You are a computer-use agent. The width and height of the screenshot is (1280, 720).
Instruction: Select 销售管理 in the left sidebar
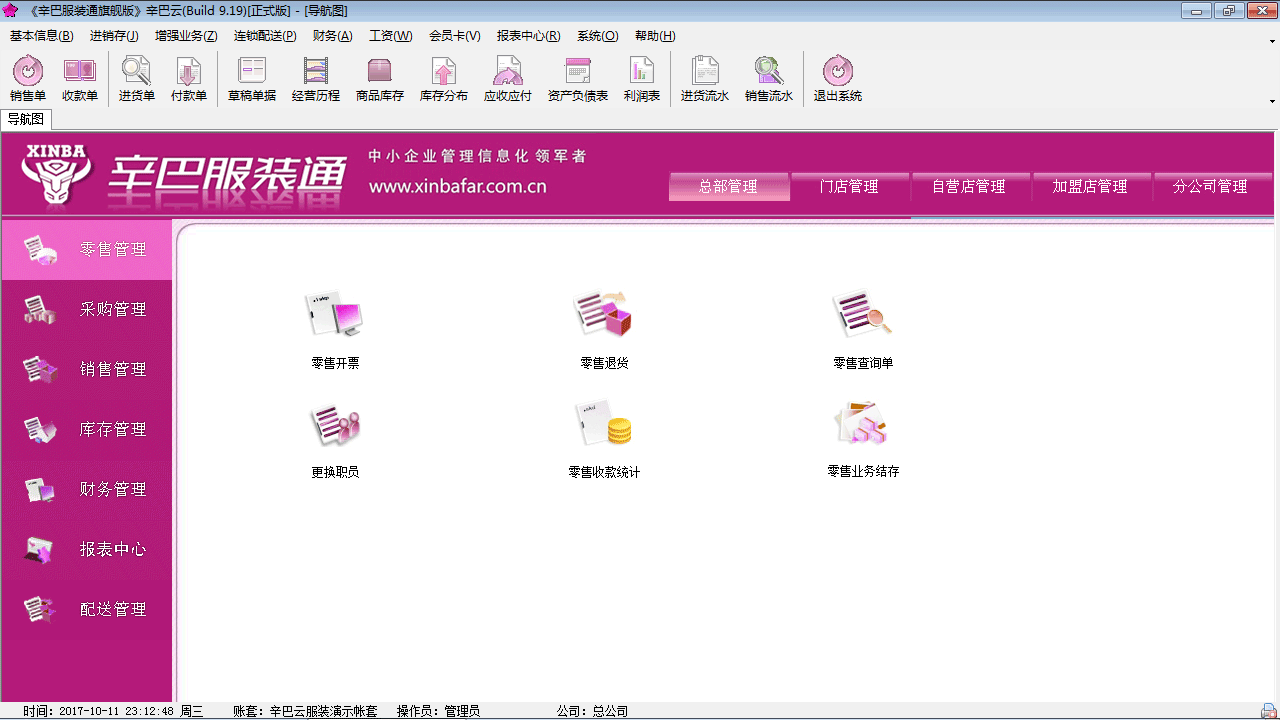point(86,370)
